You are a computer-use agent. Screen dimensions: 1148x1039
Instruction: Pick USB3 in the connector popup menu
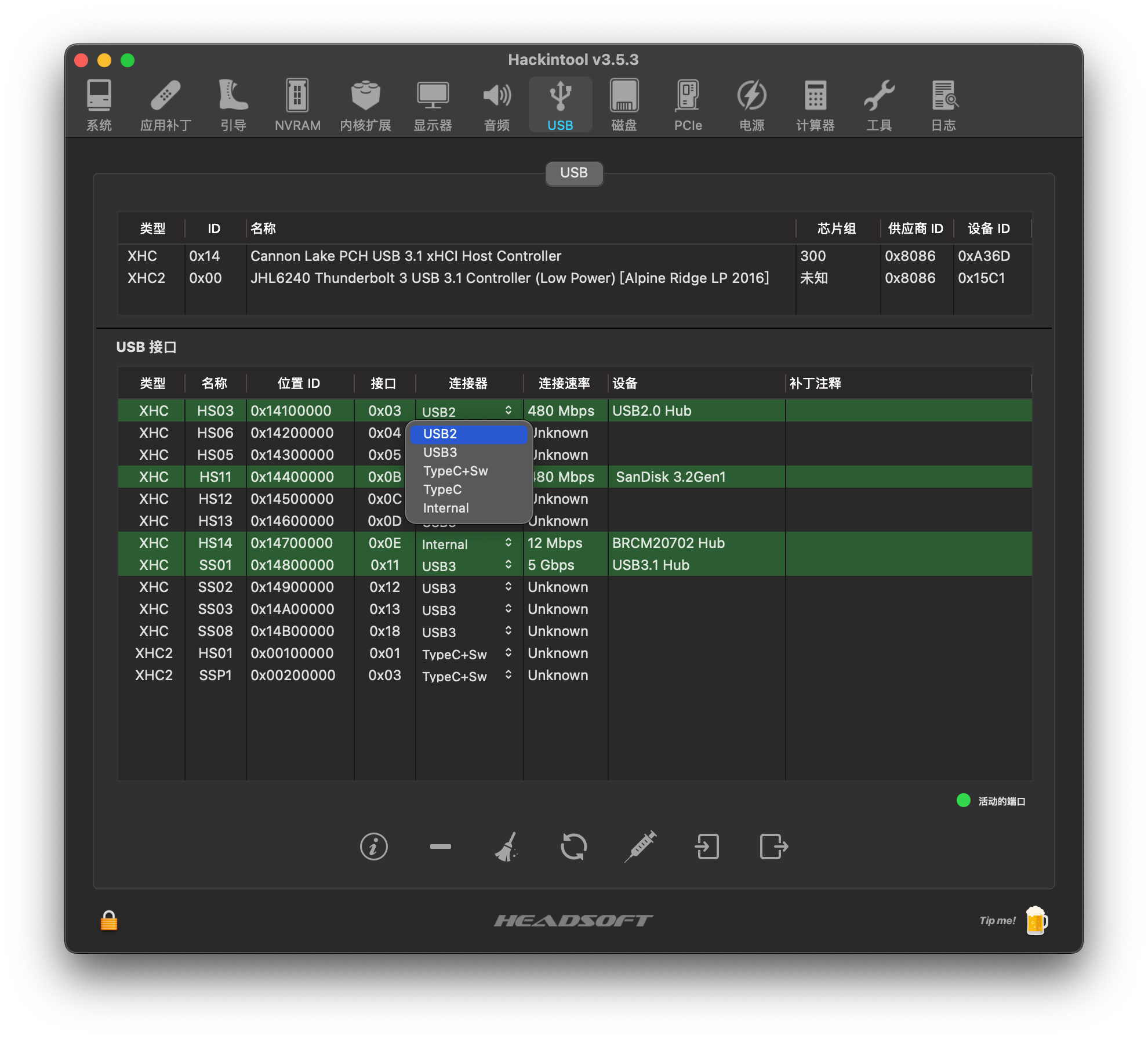click(439, 452)
